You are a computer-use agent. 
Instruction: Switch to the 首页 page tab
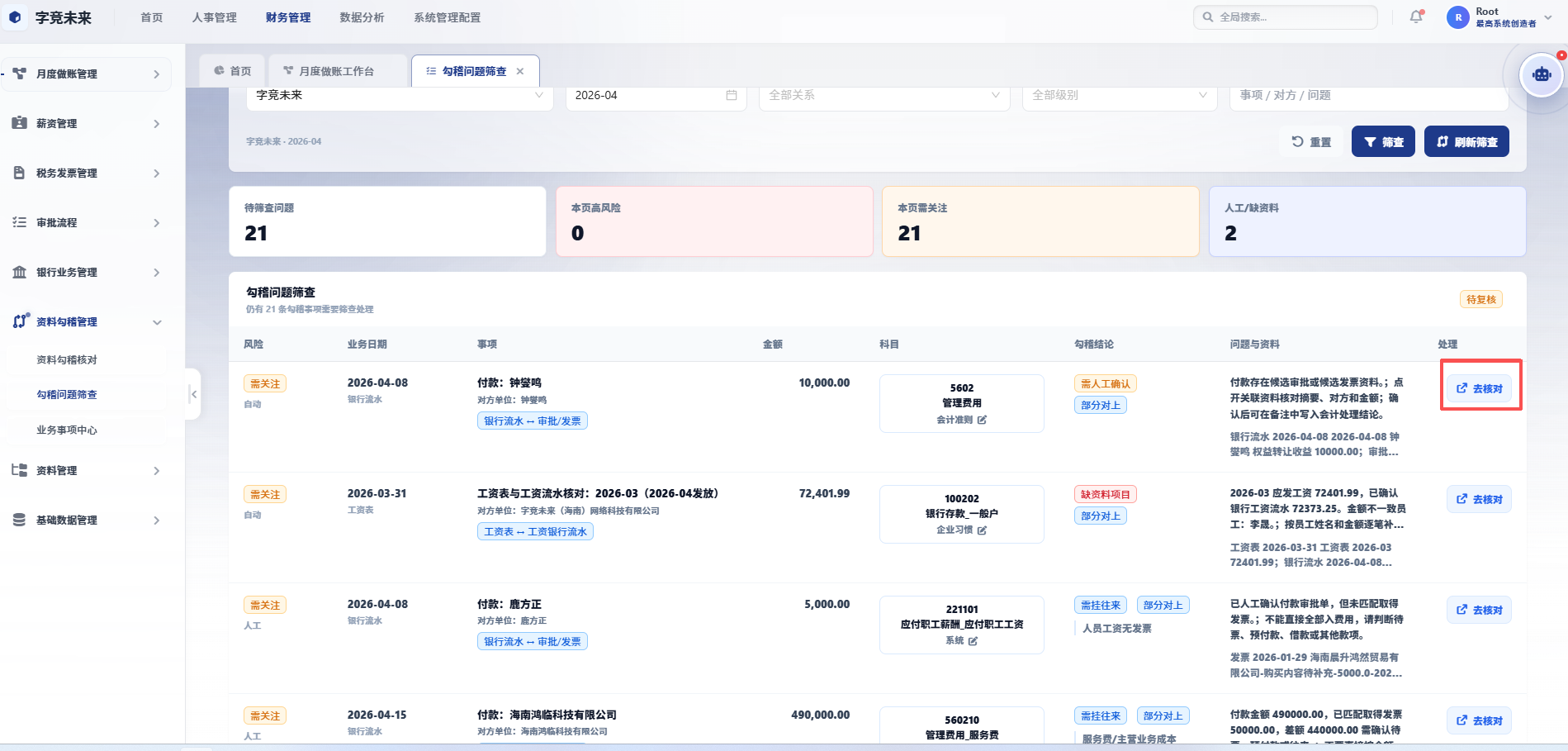232,71
